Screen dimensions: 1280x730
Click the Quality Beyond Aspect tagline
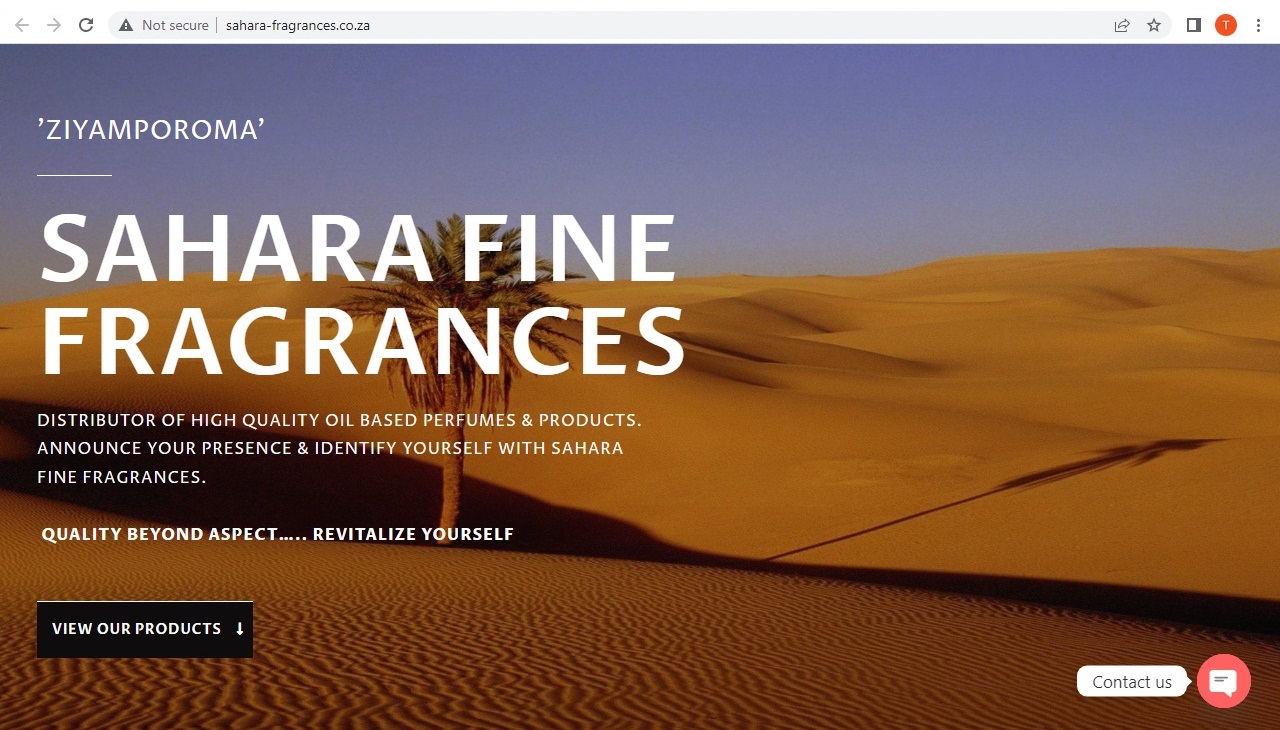click(277, 534)
